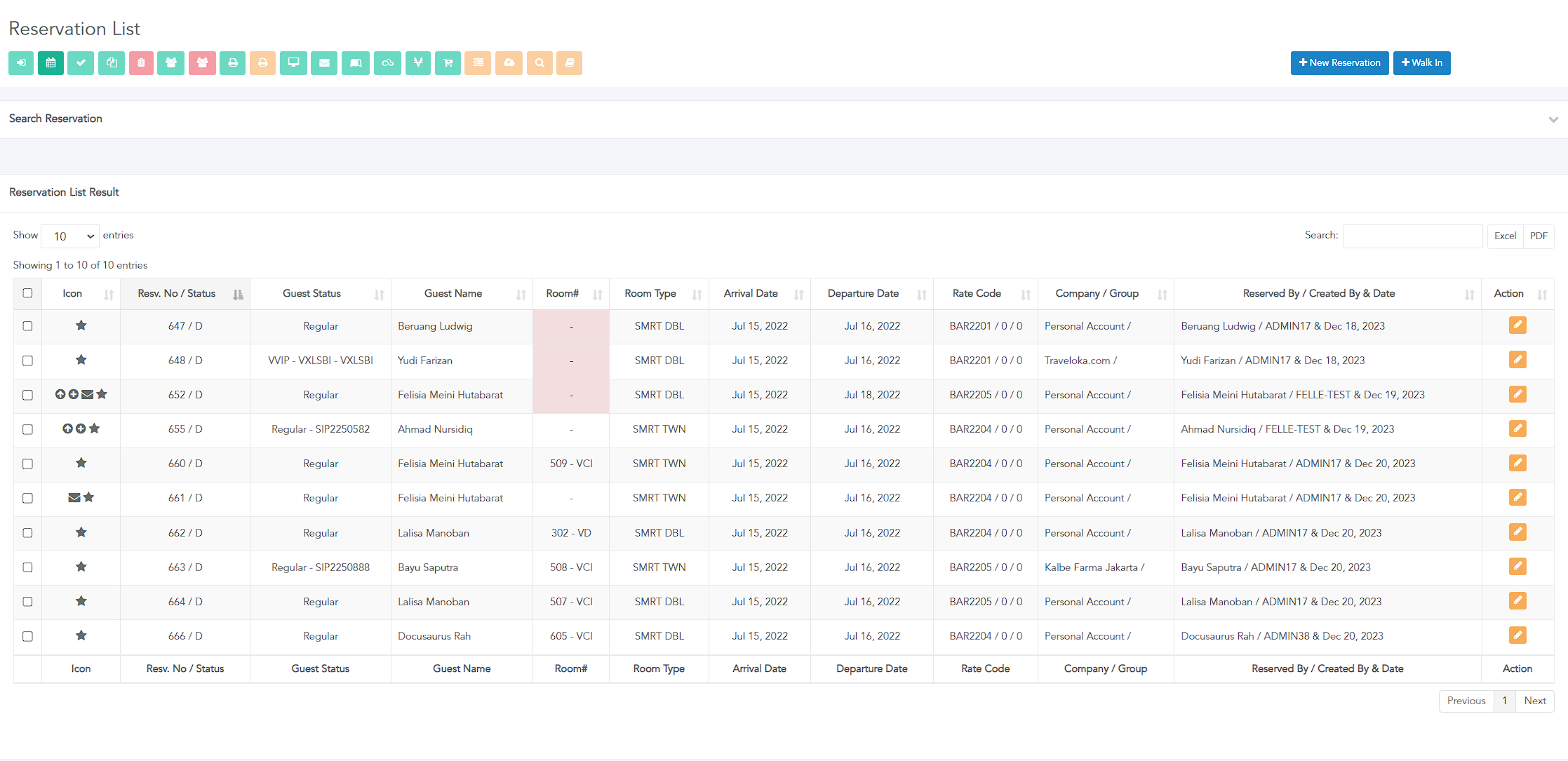Click the pink trash delete icon
Viewport: 1568px width, 761px height.
tap(141, 63)
